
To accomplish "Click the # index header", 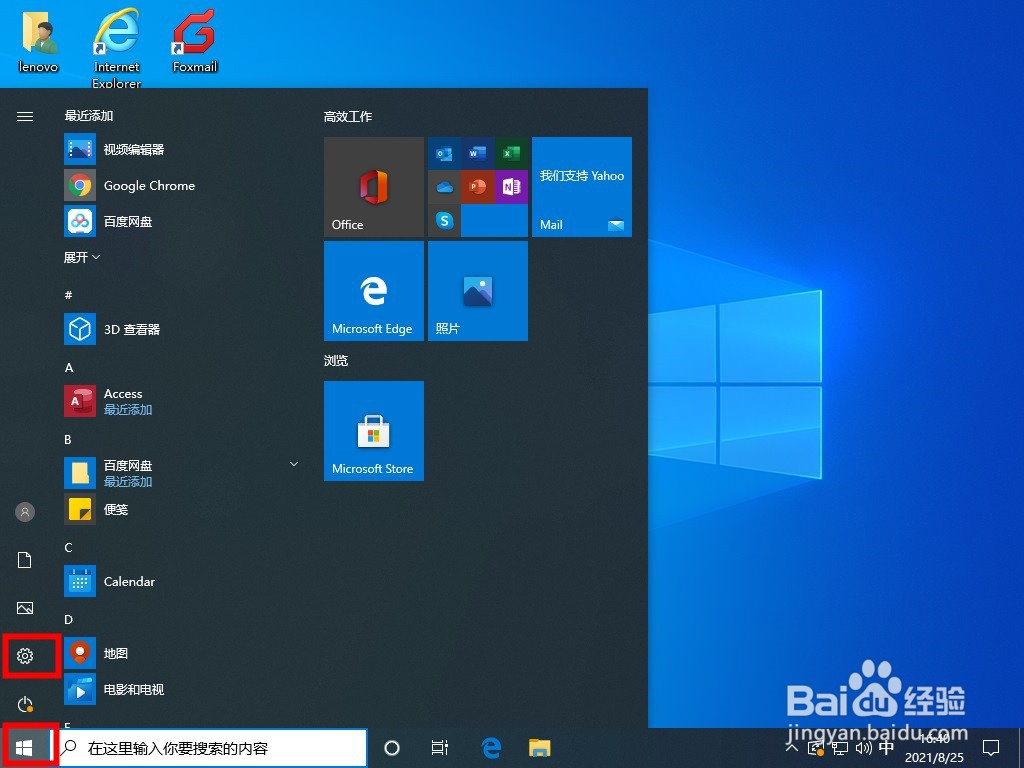I will point(69,295).
